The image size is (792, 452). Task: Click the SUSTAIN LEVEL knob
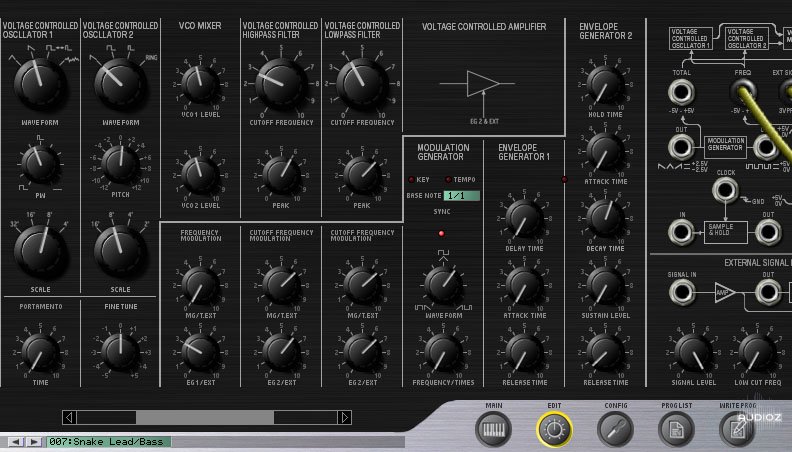tap(605, 285)
